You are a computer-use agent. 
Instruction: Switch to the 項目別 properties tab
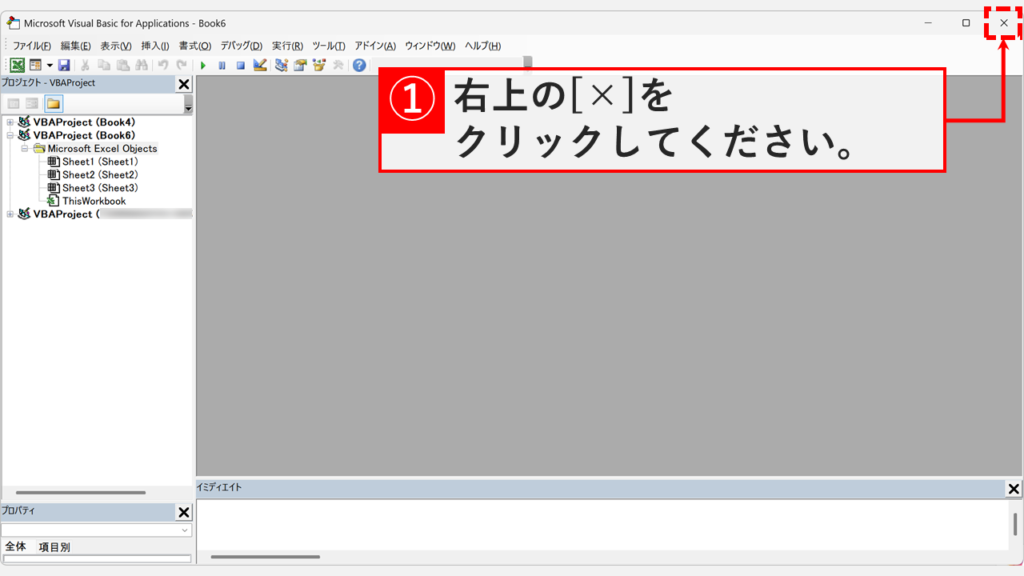(x=54, y=547)
